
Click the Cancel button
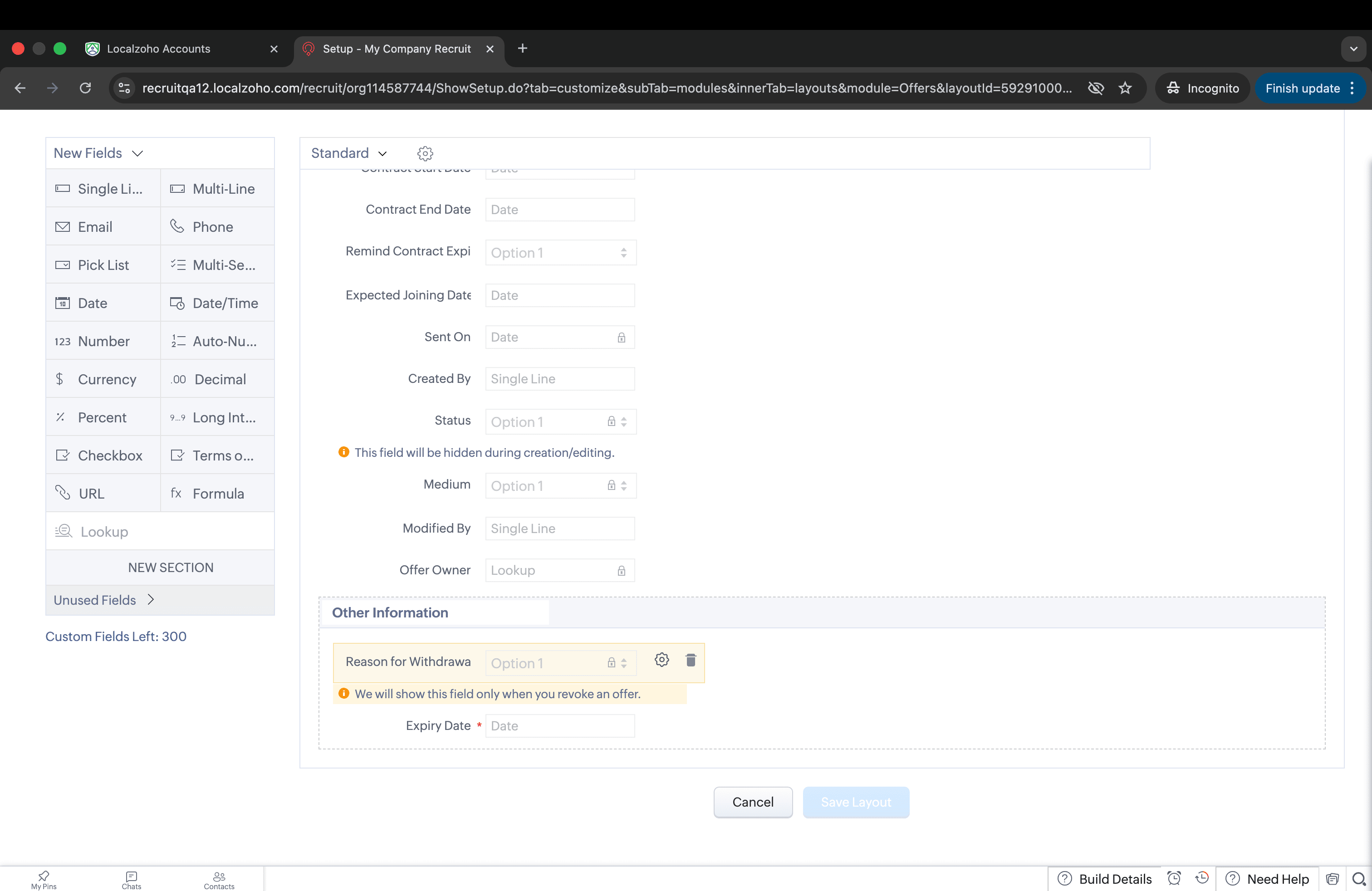coord(752,802)
